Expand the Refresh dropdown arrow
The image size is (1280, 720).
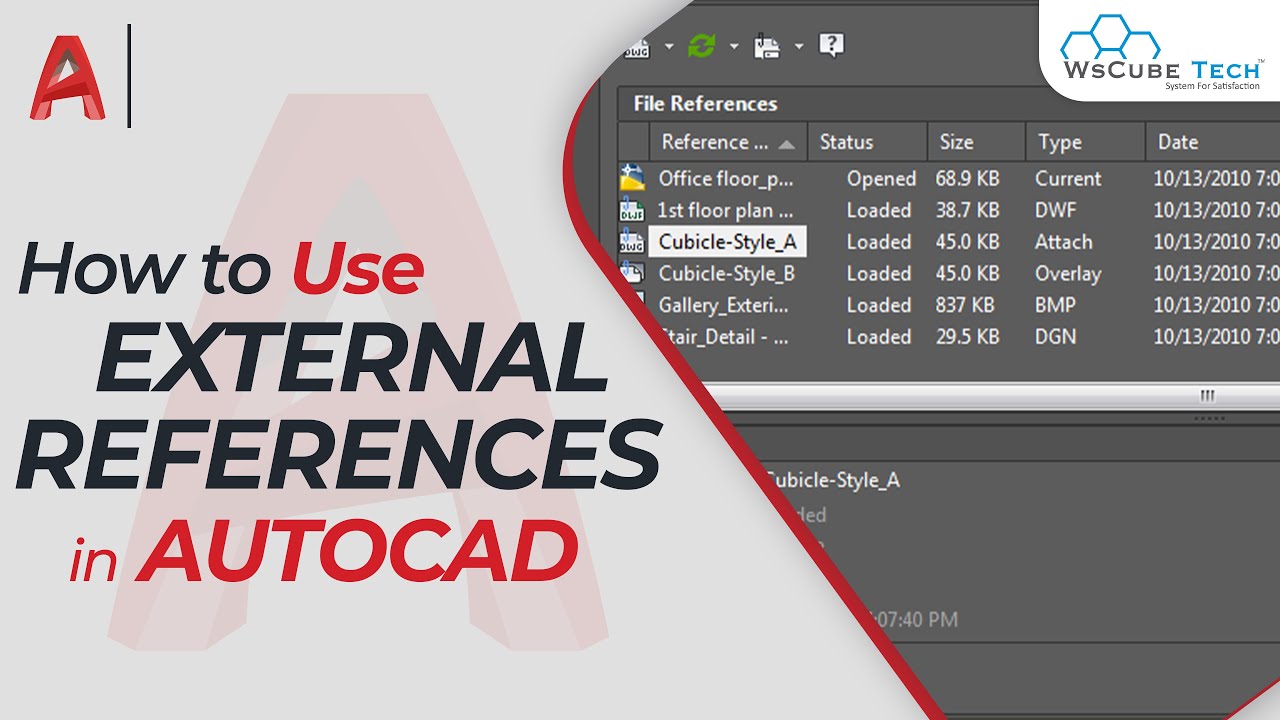[733, 46]
